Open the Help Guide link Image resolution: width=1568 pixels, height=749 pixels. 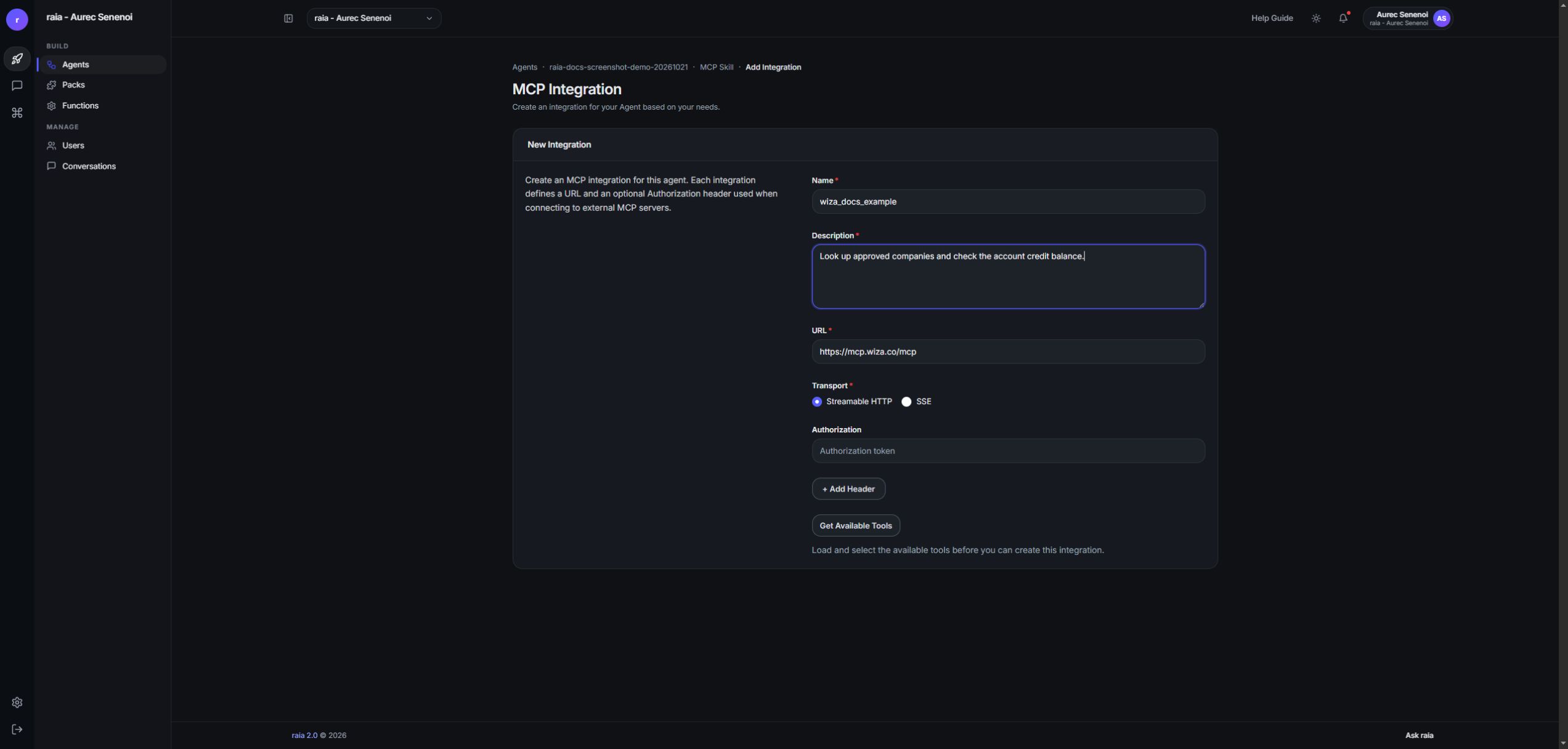1272,18
